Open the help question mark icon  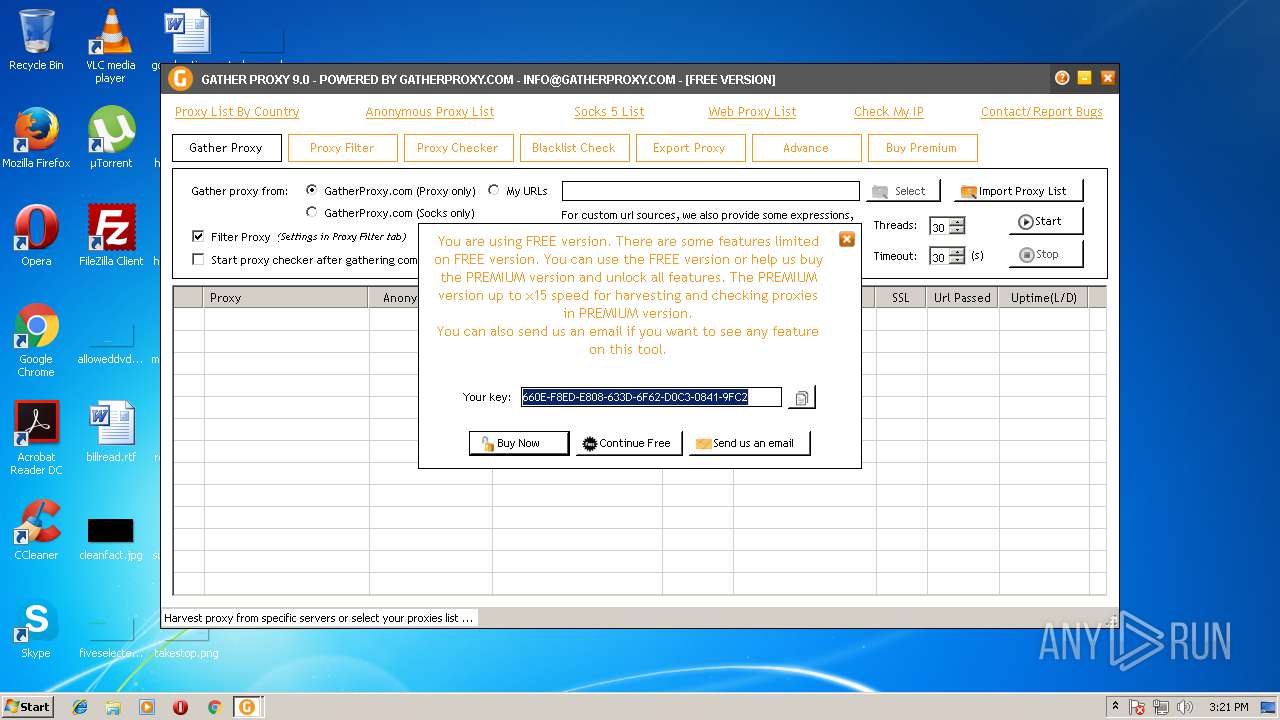(x=1062, y=78)
